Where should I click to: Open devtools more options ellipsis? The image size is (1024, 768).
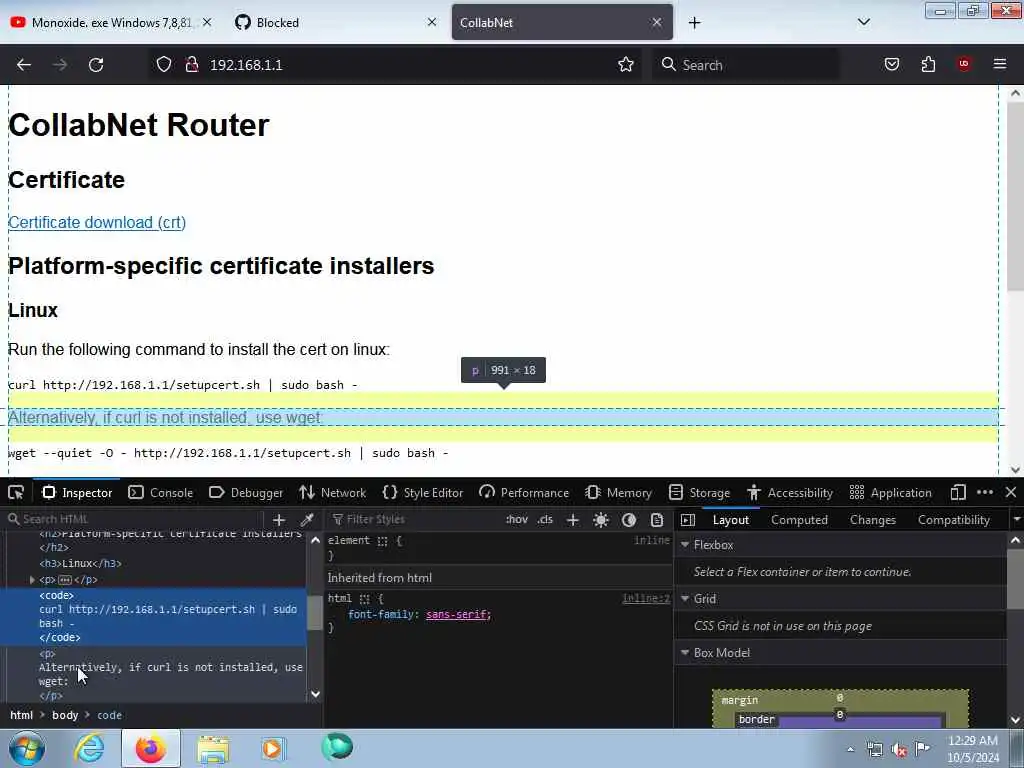coord(985,492)
